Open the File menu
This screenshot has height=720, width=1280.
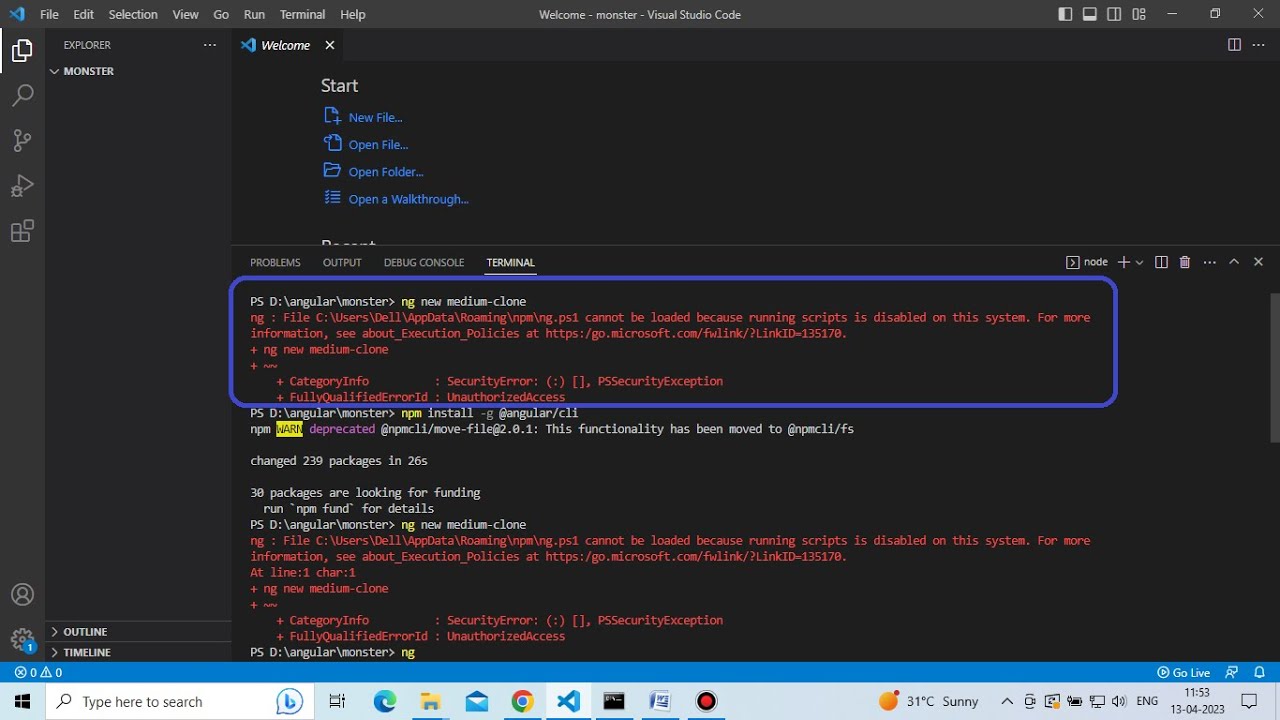(x=49, y=14)
